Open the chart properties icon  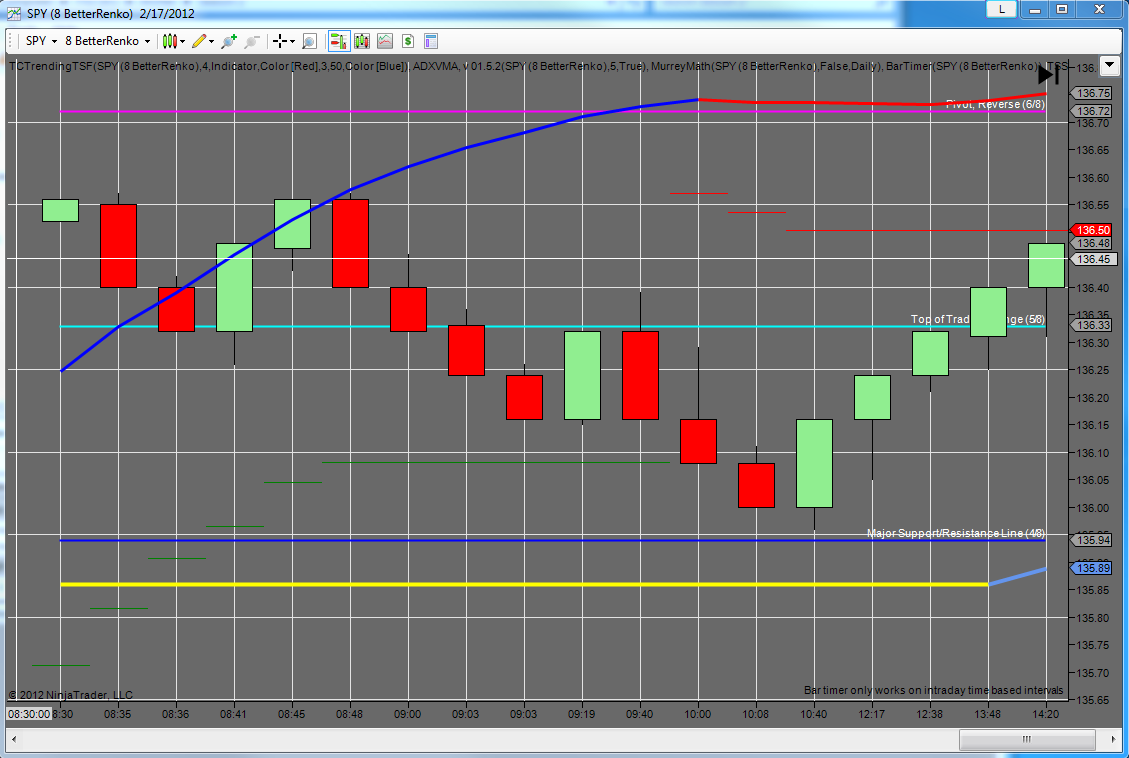click(x=431, y=41)
